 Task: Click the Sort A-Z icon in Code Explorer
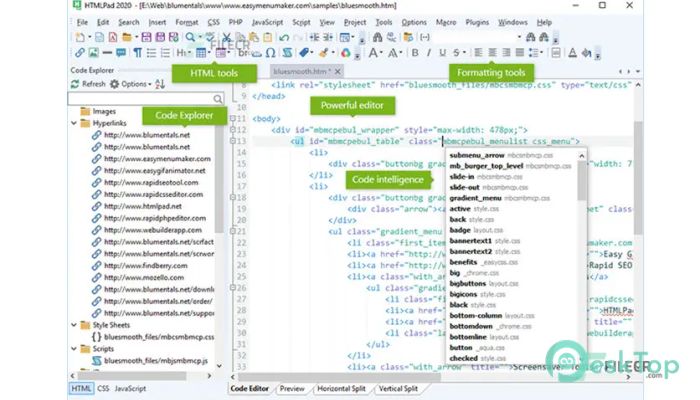[158, 84]
